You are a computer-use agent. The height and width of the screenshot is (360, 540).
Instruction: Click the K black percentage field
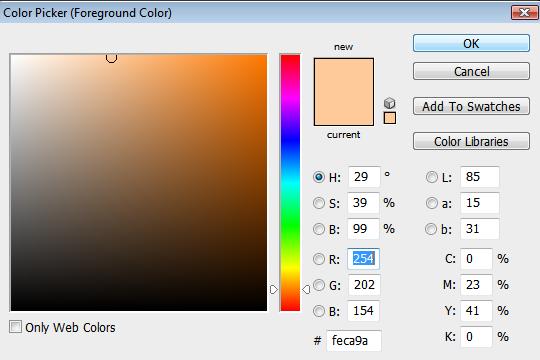click(477, 337)
